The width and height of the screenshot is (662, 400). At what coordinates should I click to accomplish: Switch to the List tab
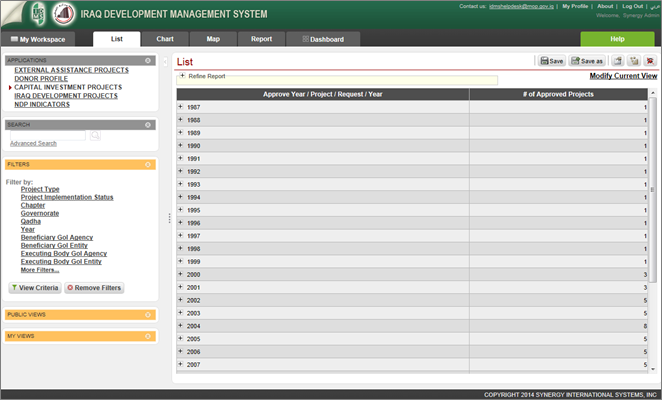117,39
